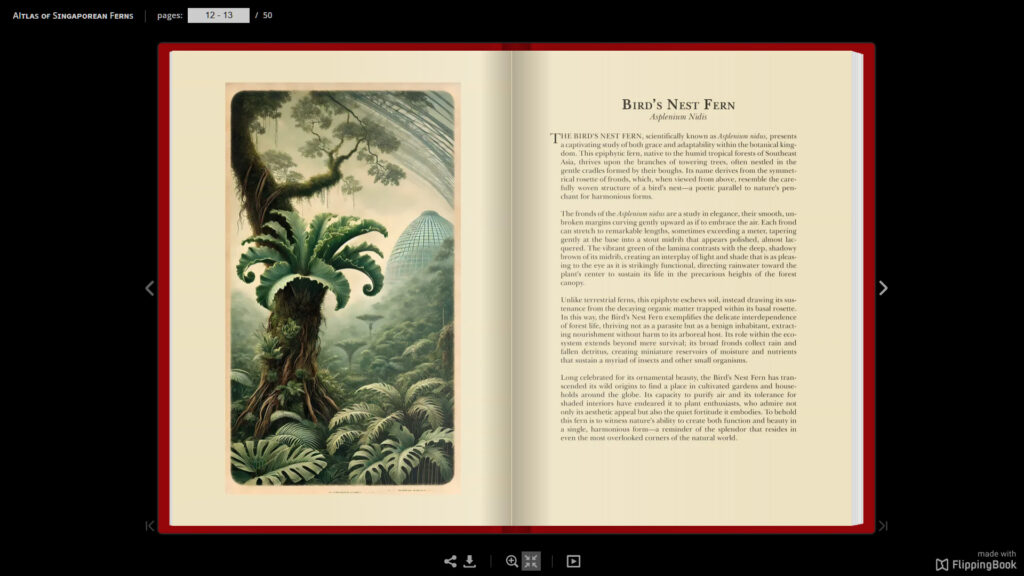Go to the previous page
Viewport: 1024px width, 576px height.
click(150, 288)
